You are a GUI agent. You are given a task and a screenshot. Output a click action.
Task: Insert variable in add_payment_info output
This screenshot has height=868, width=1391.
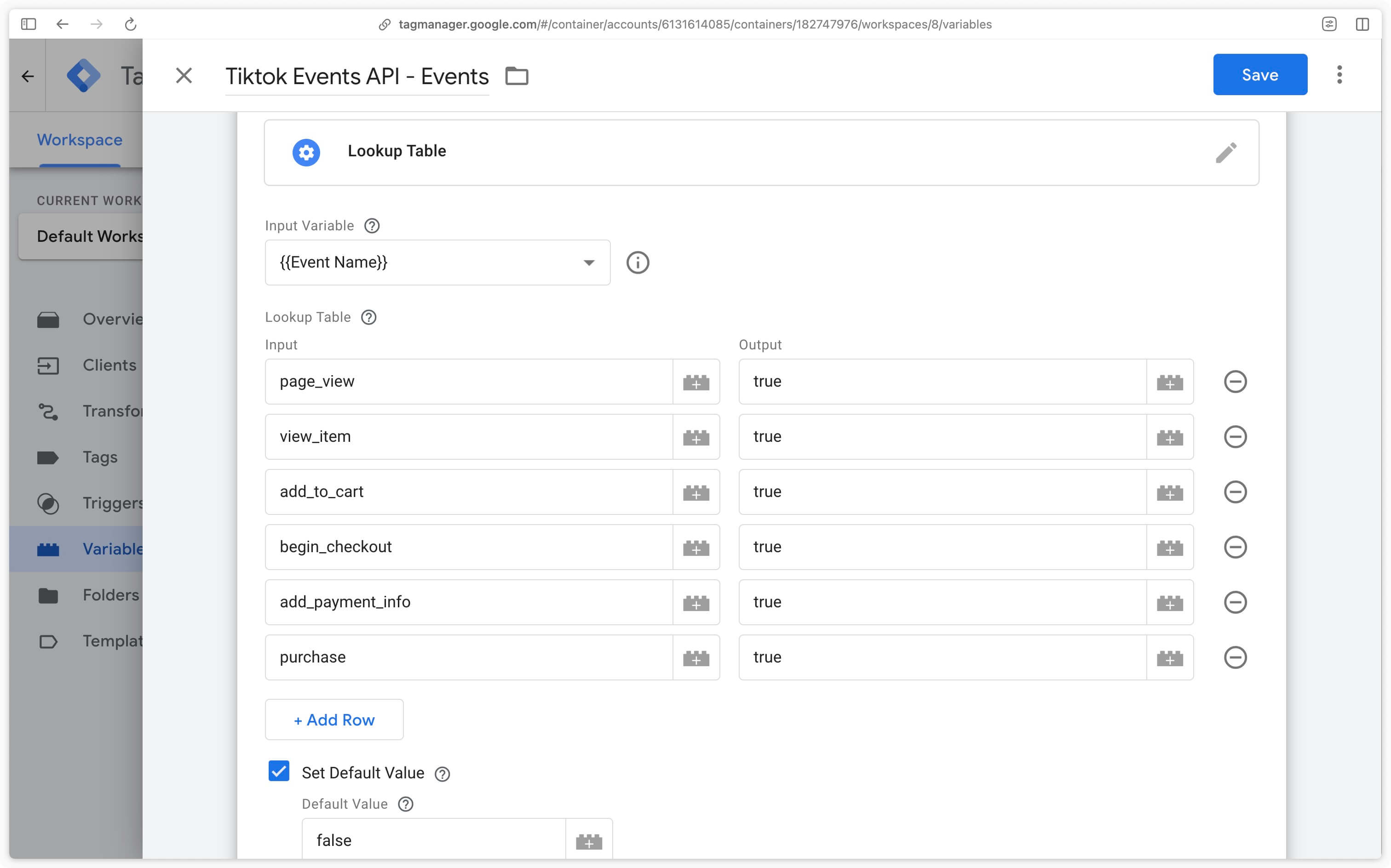1170,602
